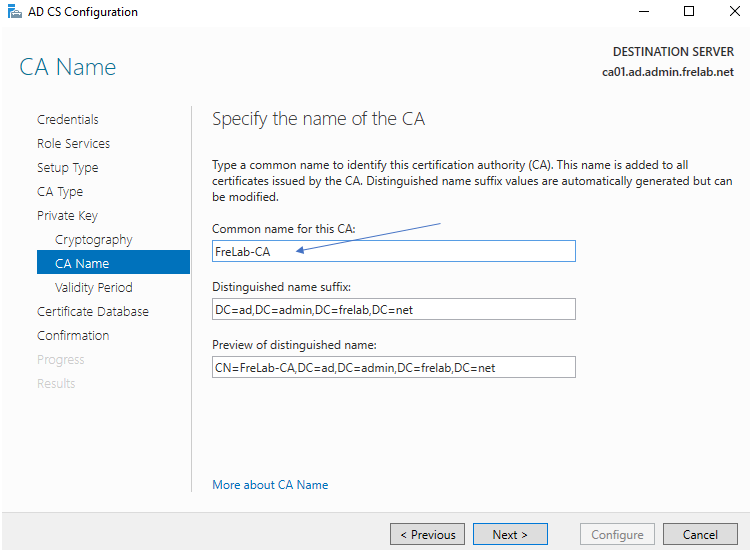750x553 pixels.
Task: Maximize the AD CS Configuration window
Action: tap(689, 12)
